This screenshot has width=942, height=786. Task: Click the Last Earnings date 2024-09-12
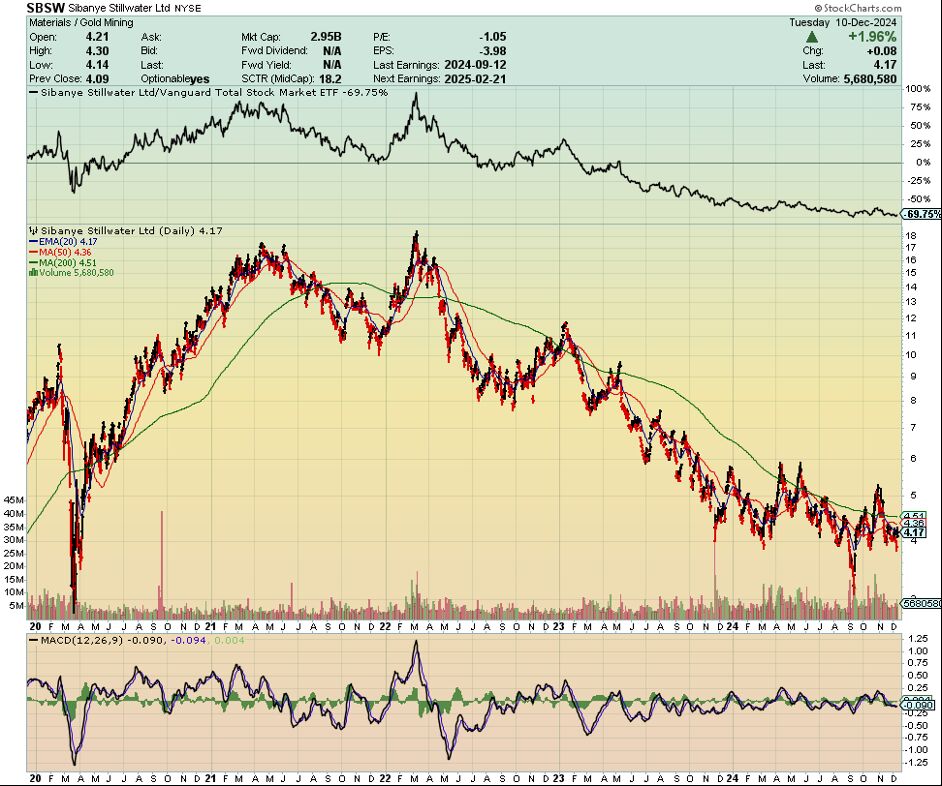coord(475,65)
